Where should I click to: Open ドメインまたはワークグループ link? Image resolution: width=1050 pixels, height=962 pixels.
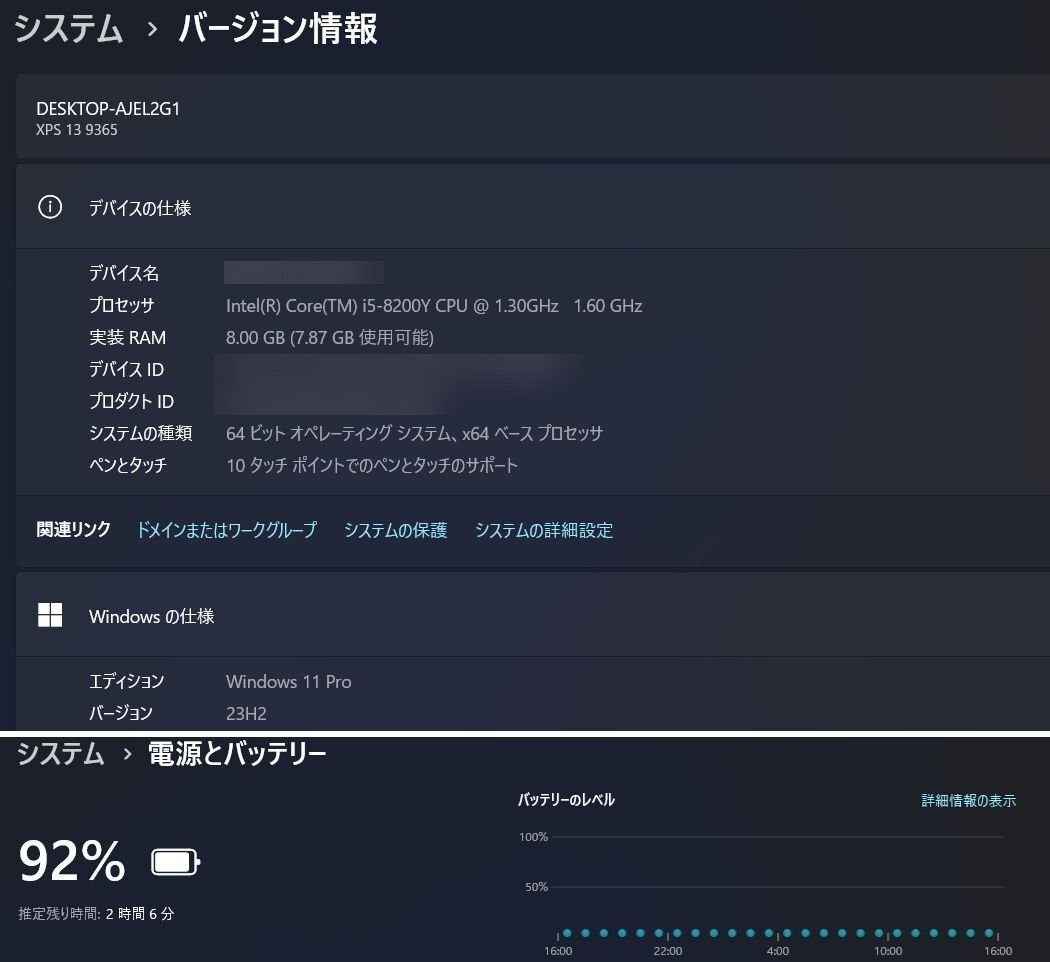[x=226, y=530]
